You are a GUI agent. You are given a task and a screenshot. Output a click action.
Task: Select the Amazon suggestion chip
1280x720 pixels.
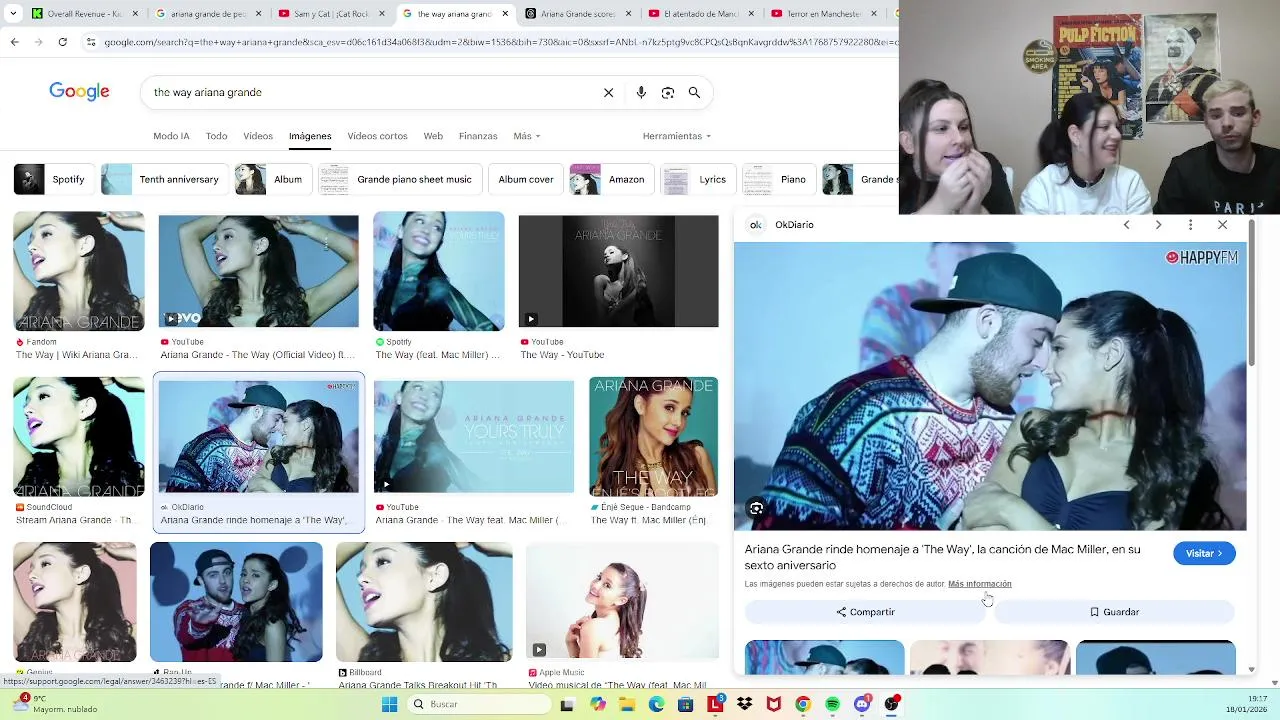point(610,180)
